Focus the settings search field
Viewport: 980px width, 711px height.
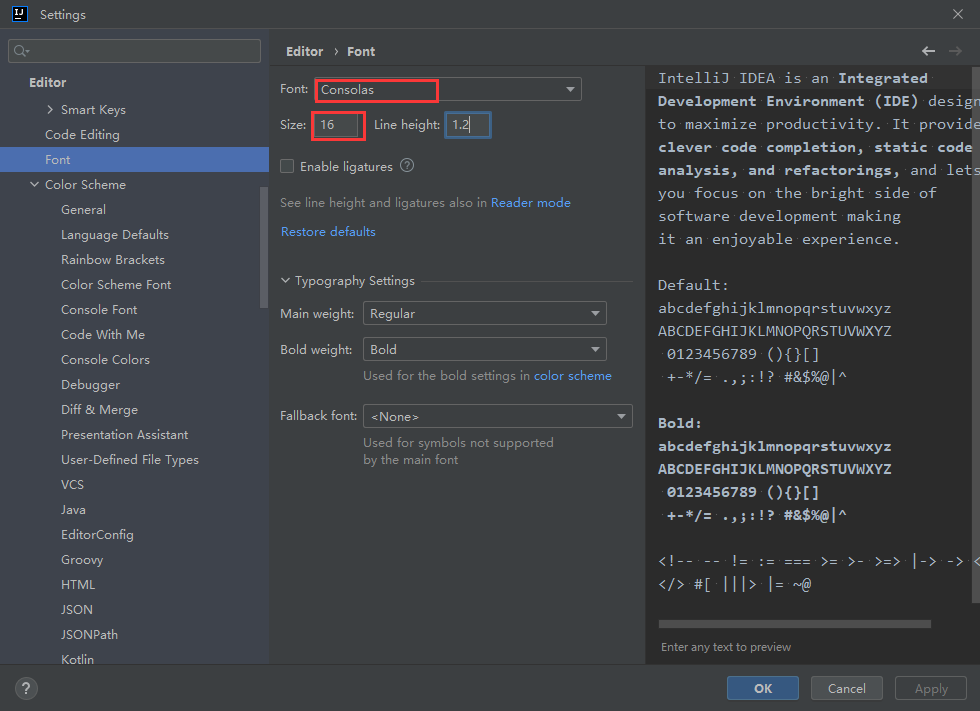point(134,51)
